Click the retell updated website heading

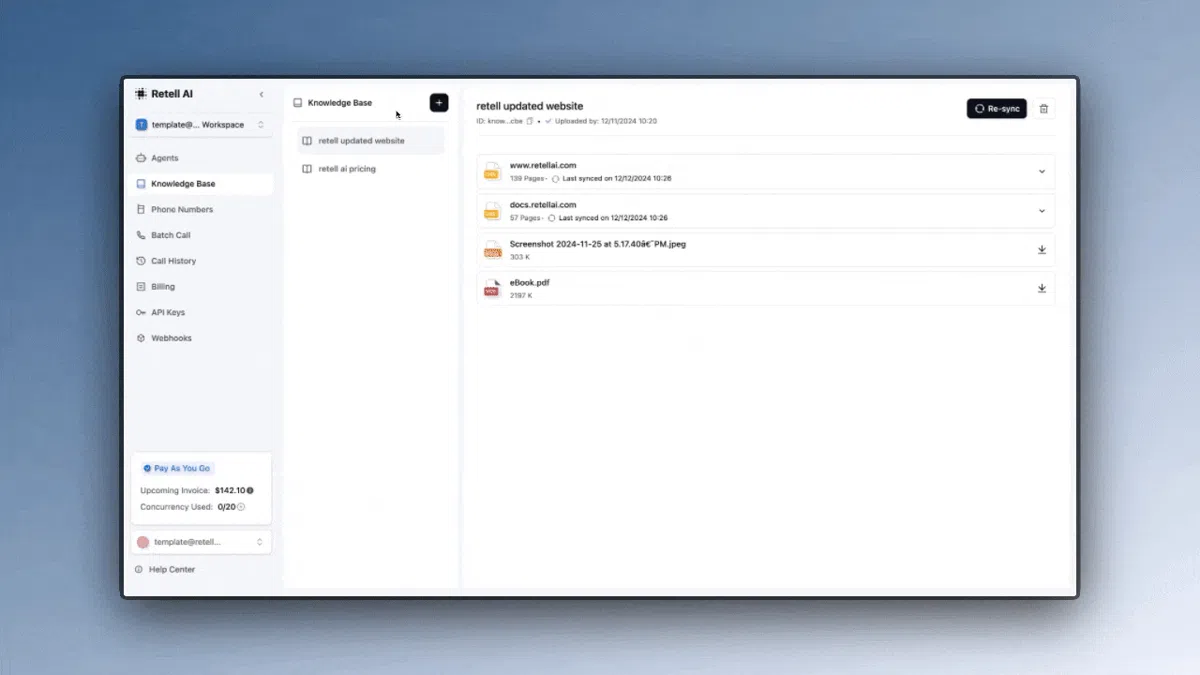[530, 106]
